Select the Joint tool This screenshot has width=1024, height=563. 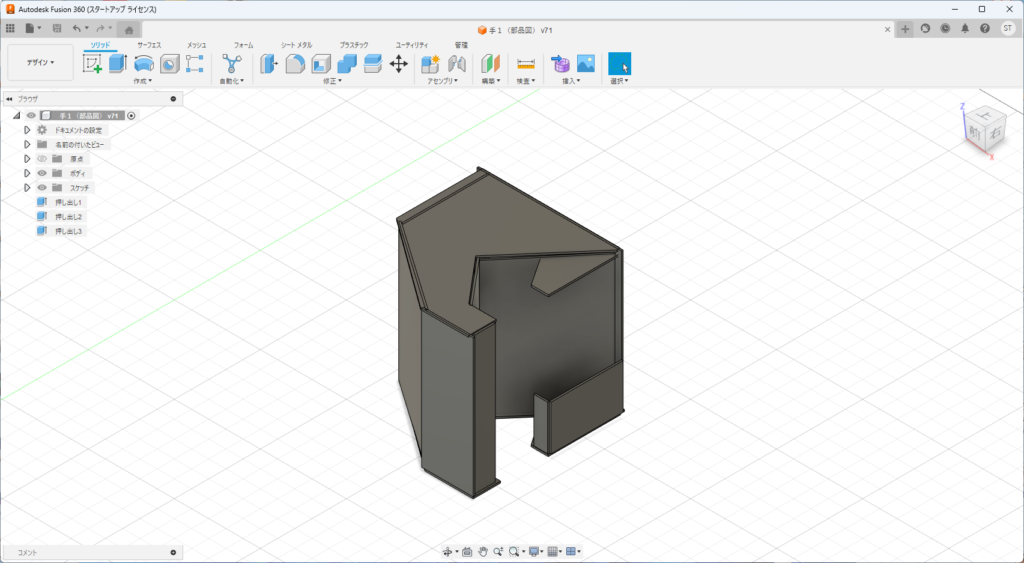[x=457, y=63]
